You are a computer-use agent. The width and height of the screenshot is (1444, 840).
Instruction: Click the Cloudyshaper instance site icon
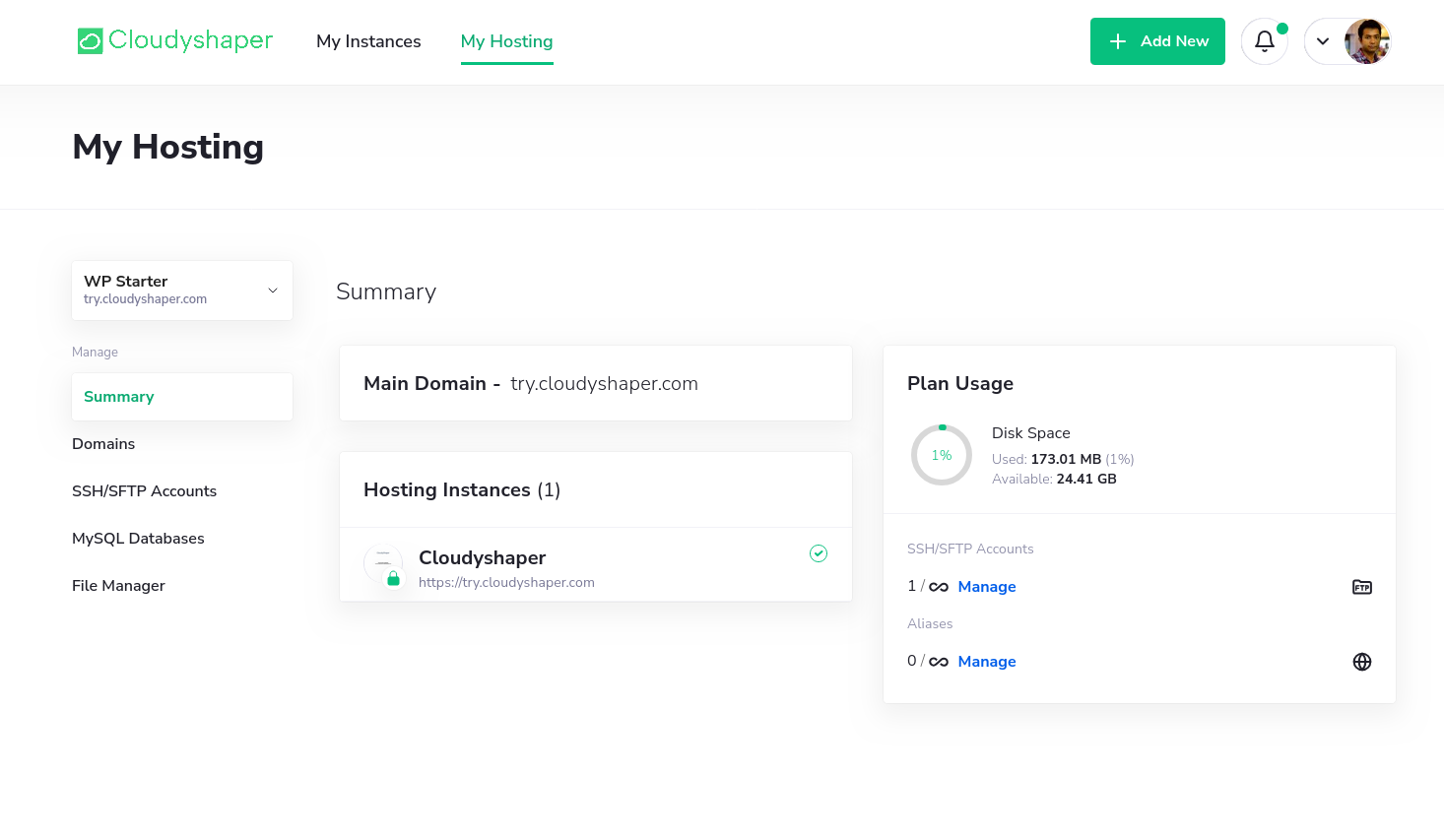[x=382, y=561]
